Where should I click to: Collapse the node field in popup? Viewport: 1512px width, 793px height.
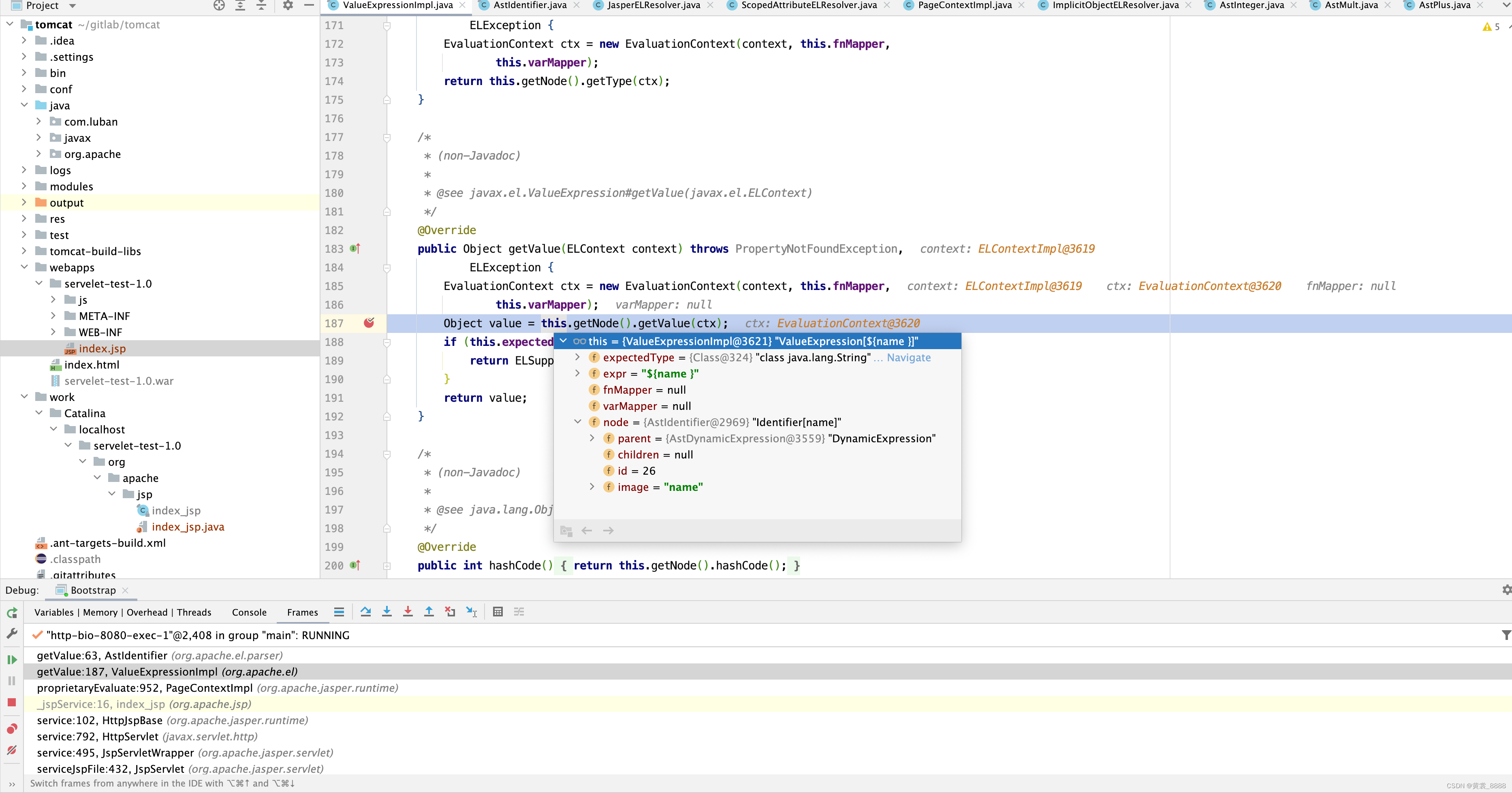(x=578, y=422)
